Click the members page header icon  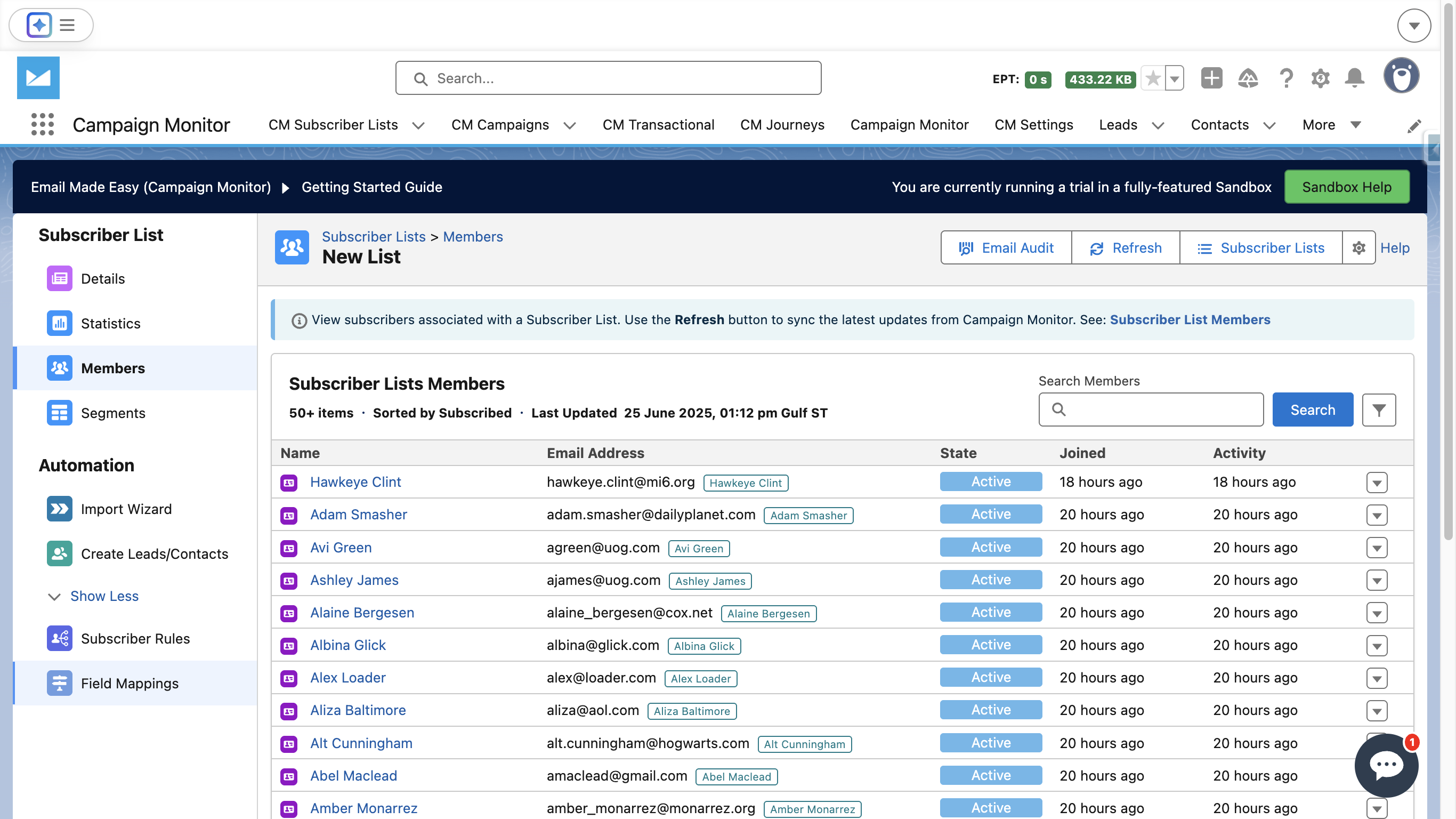[x=292, y=247]
